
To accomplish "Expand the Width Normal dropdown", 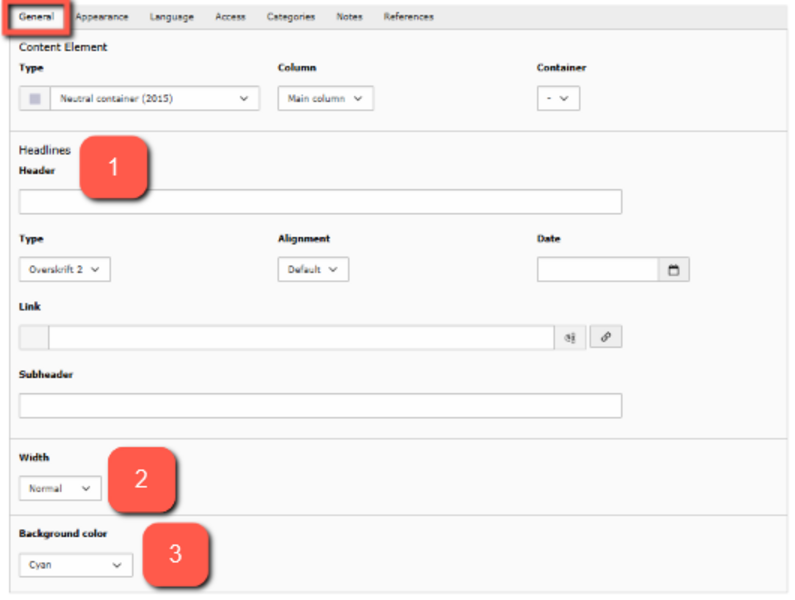I will [x=60, y=489].
